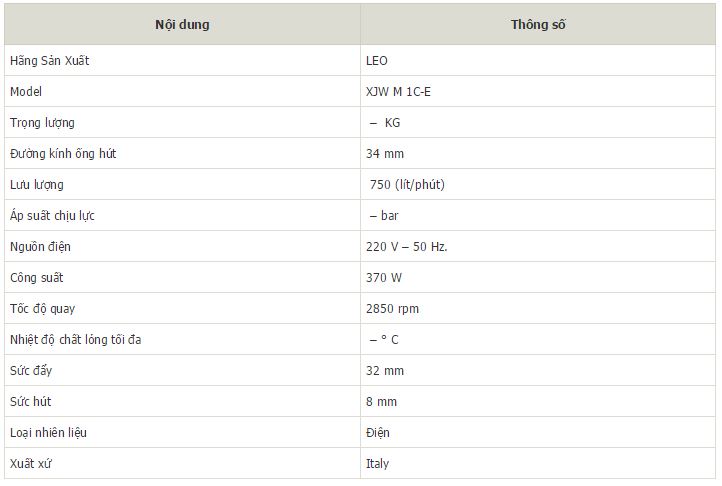Click the XJW M 1C-E model value
Image resolution: width=722 pixels, height=486 pixels.
coord(398,92)
